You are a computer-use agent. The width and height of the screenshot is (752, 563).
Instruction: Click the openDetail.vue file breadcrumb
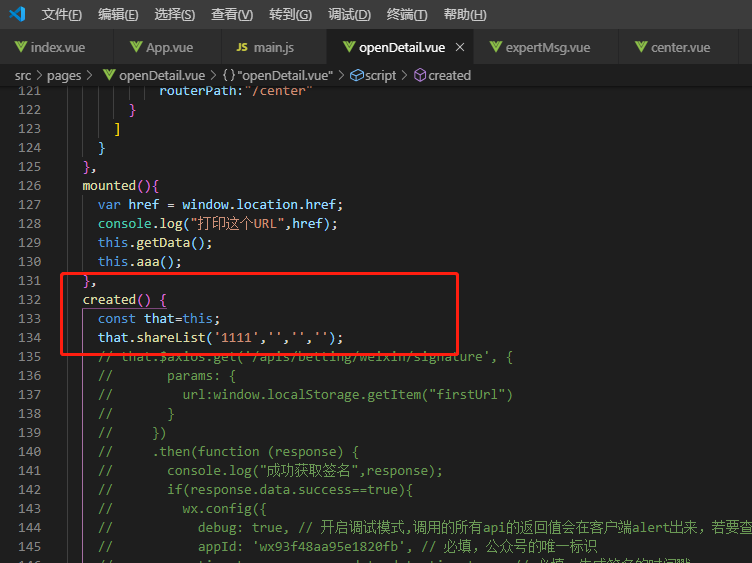(162, 76)
